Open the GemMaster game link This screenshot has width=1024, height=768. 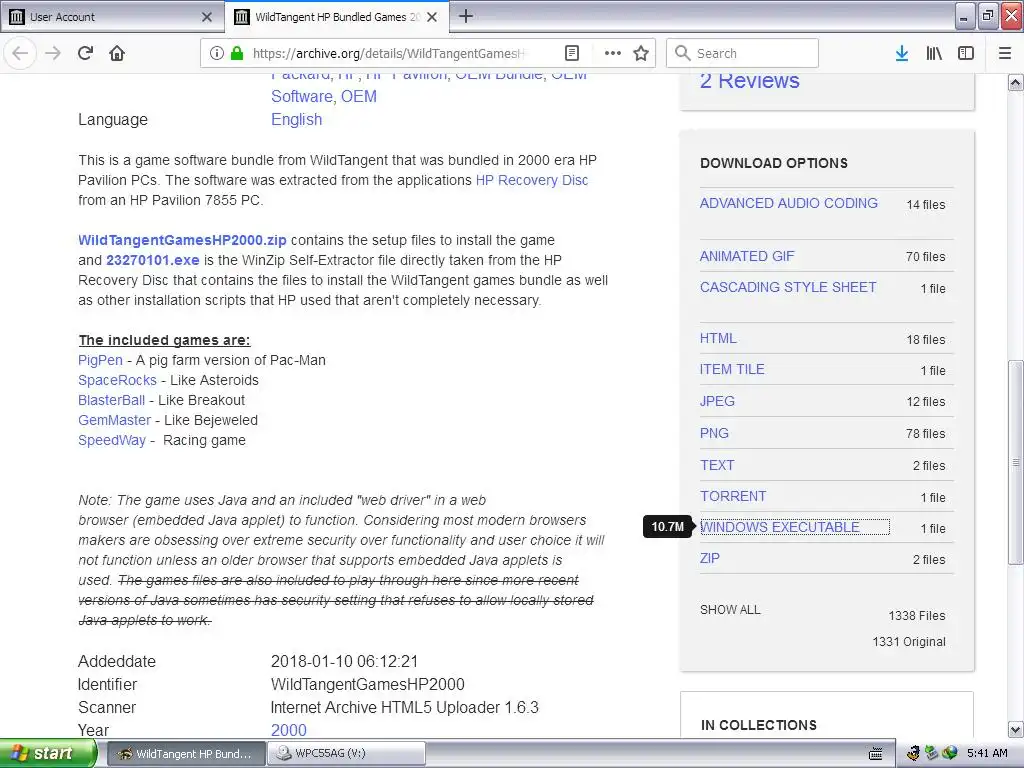115,421
